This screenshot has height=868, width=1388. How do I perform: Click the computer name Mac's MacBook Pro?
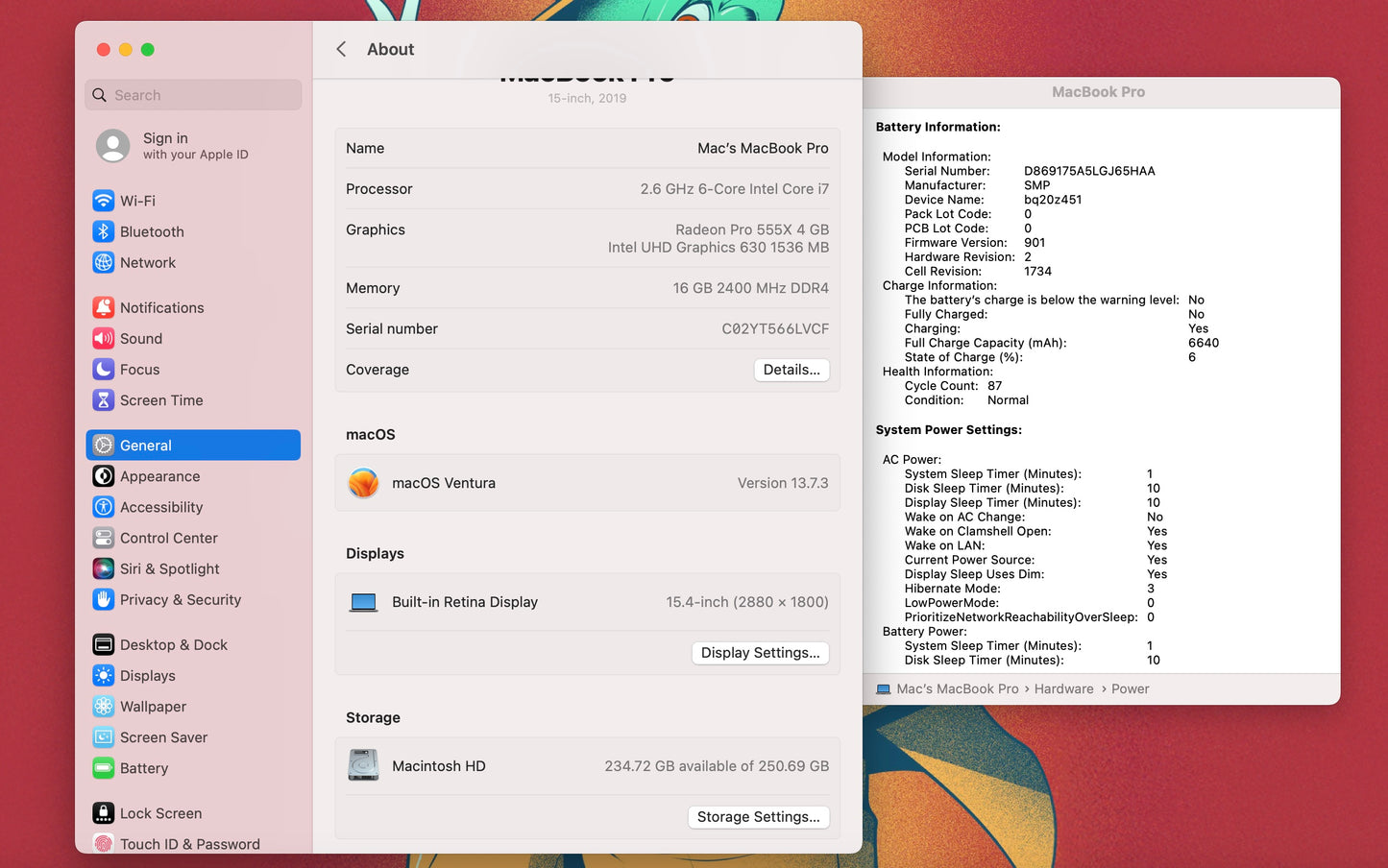coord(763,148)
